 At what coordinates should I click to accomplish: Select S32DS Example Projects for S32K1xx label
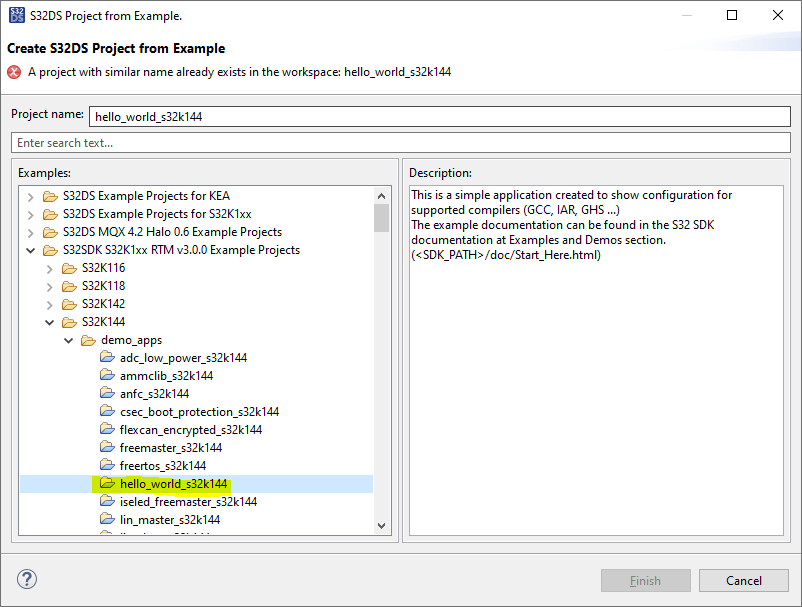pos(157,214)
